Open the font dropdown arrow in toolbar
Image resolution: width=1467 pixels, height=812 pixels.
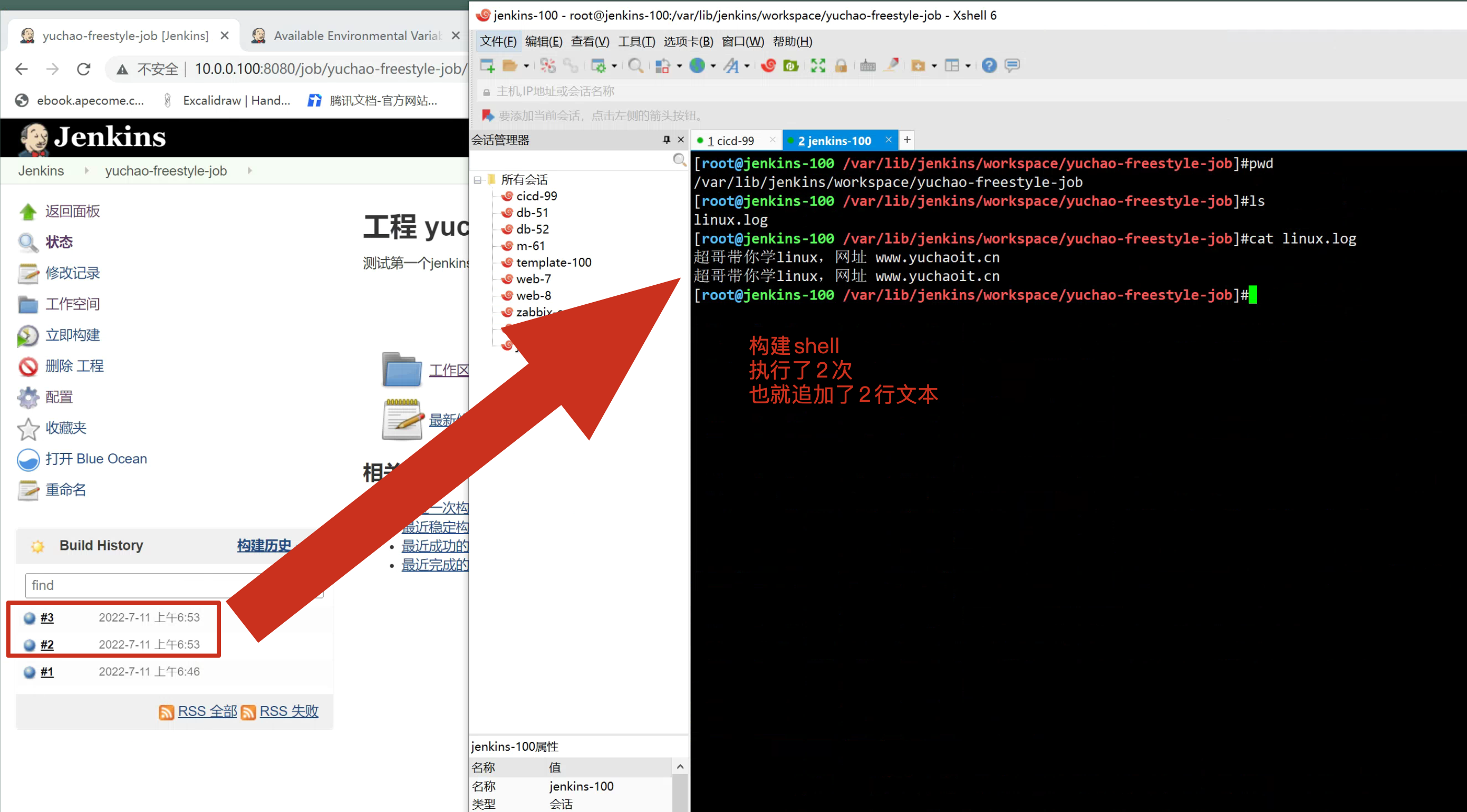[x=747, y=66]
